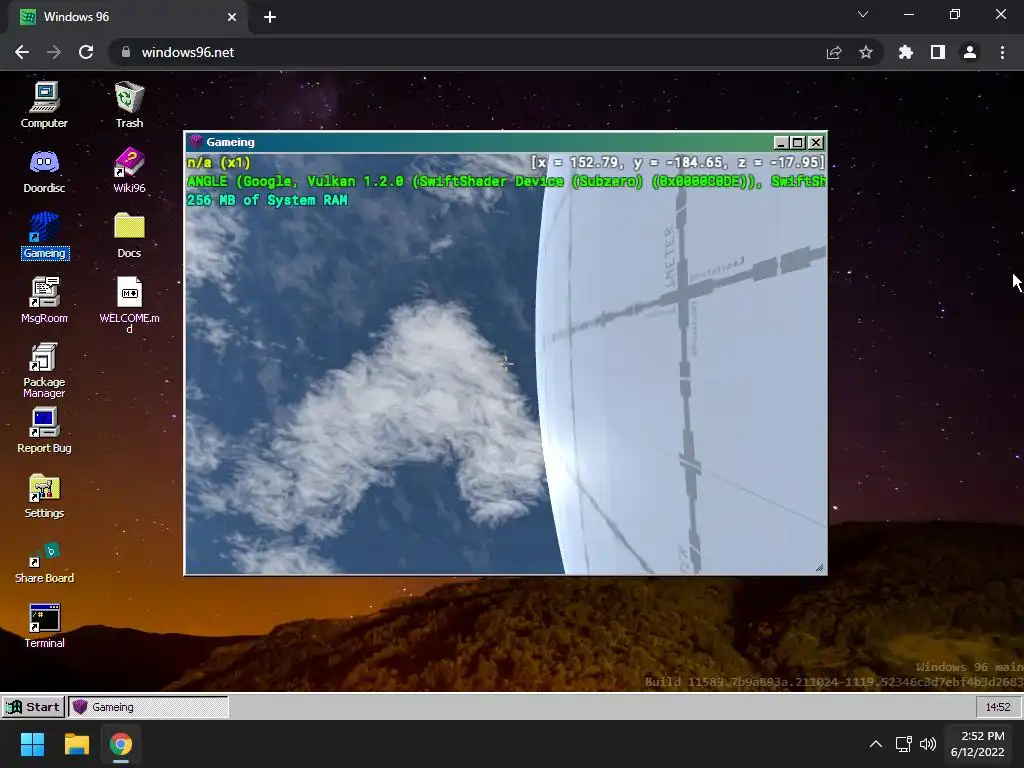Open the Docs folder icon

pyautogui.click(x=129, y=236)
